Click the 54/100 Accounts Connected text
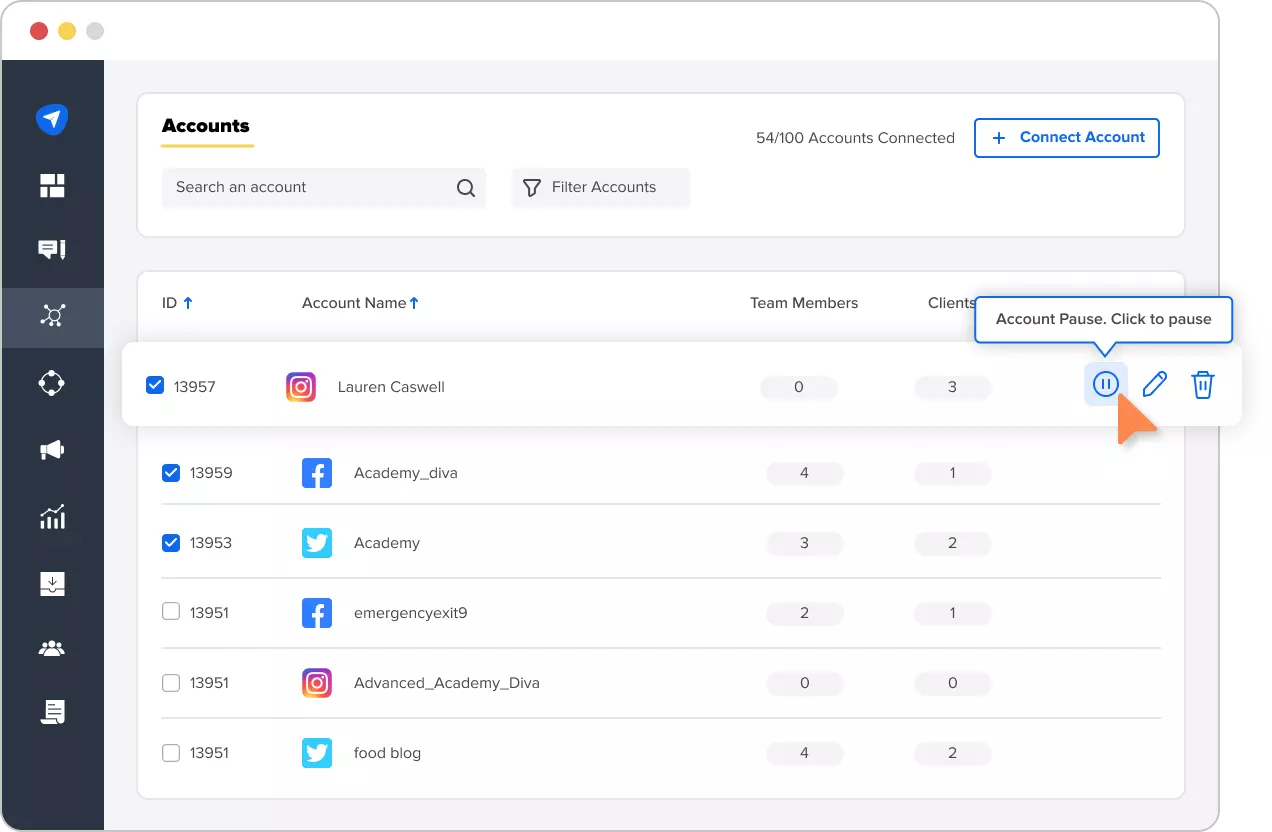The image size is (1272, 832). click(x=855, y=138)
